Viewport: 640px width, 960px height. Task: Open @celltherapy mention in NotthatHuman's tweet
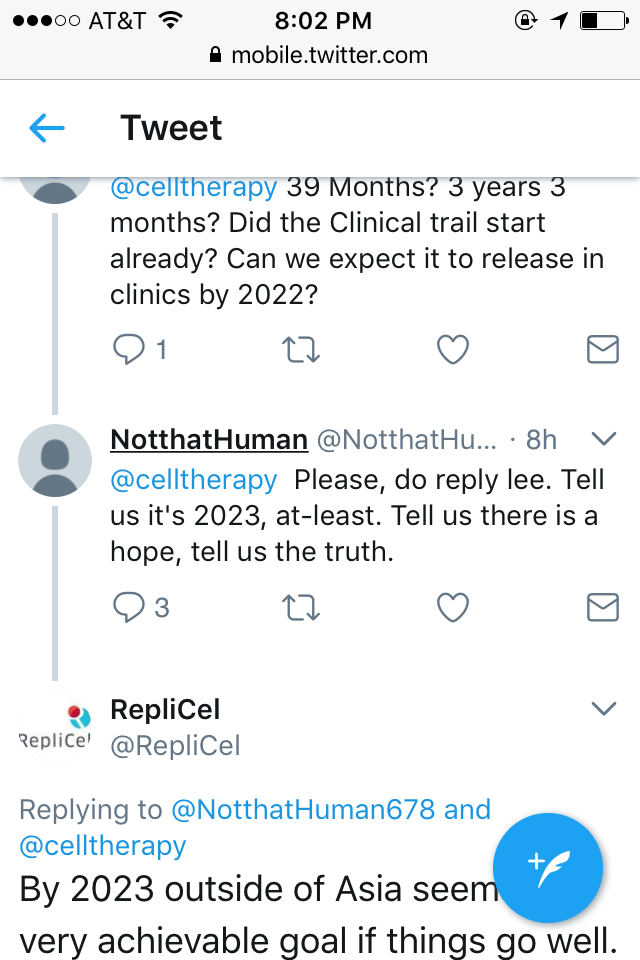point(193,480)
